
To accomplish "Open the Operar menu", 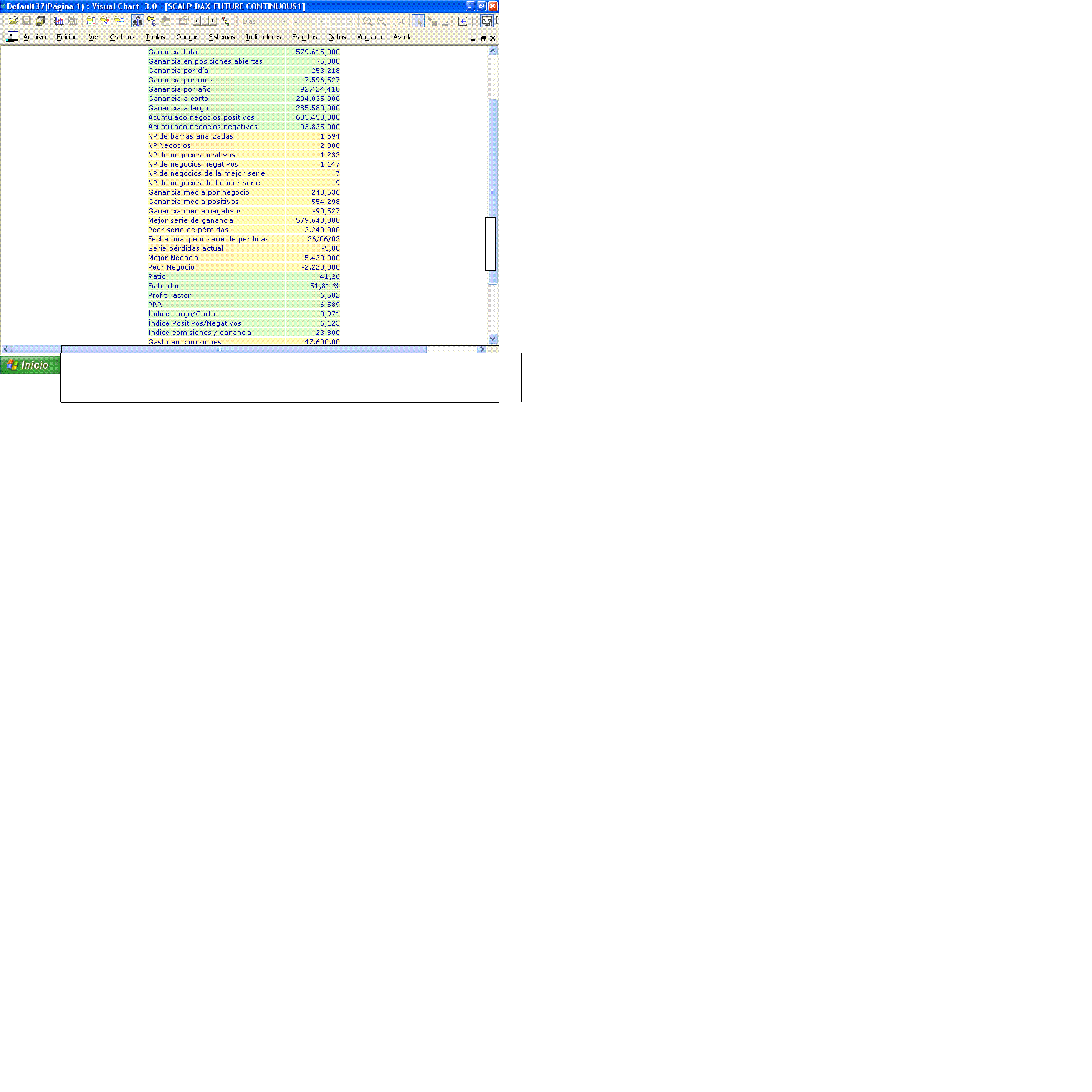I will 187,37.
